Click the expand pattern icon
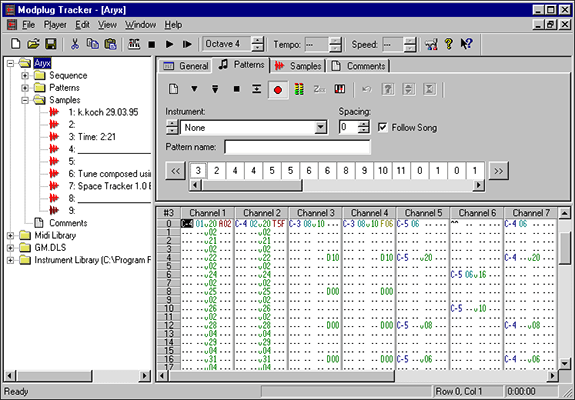Image resolution: width=575 pixels, height=400 pixels. coord(409,89)
